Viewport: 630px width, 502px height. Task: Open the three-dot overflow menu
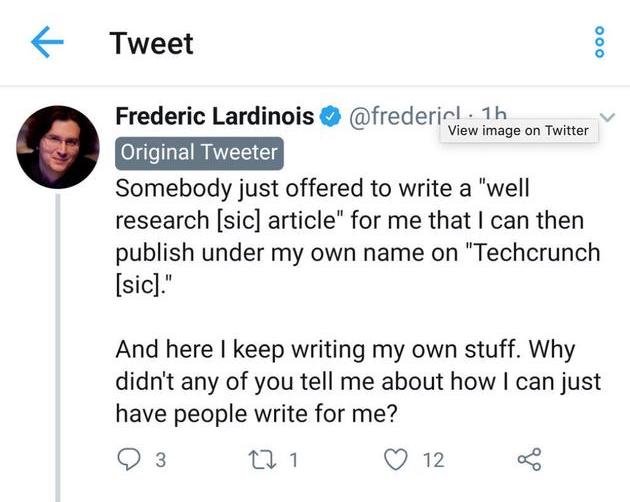point(599,42)
